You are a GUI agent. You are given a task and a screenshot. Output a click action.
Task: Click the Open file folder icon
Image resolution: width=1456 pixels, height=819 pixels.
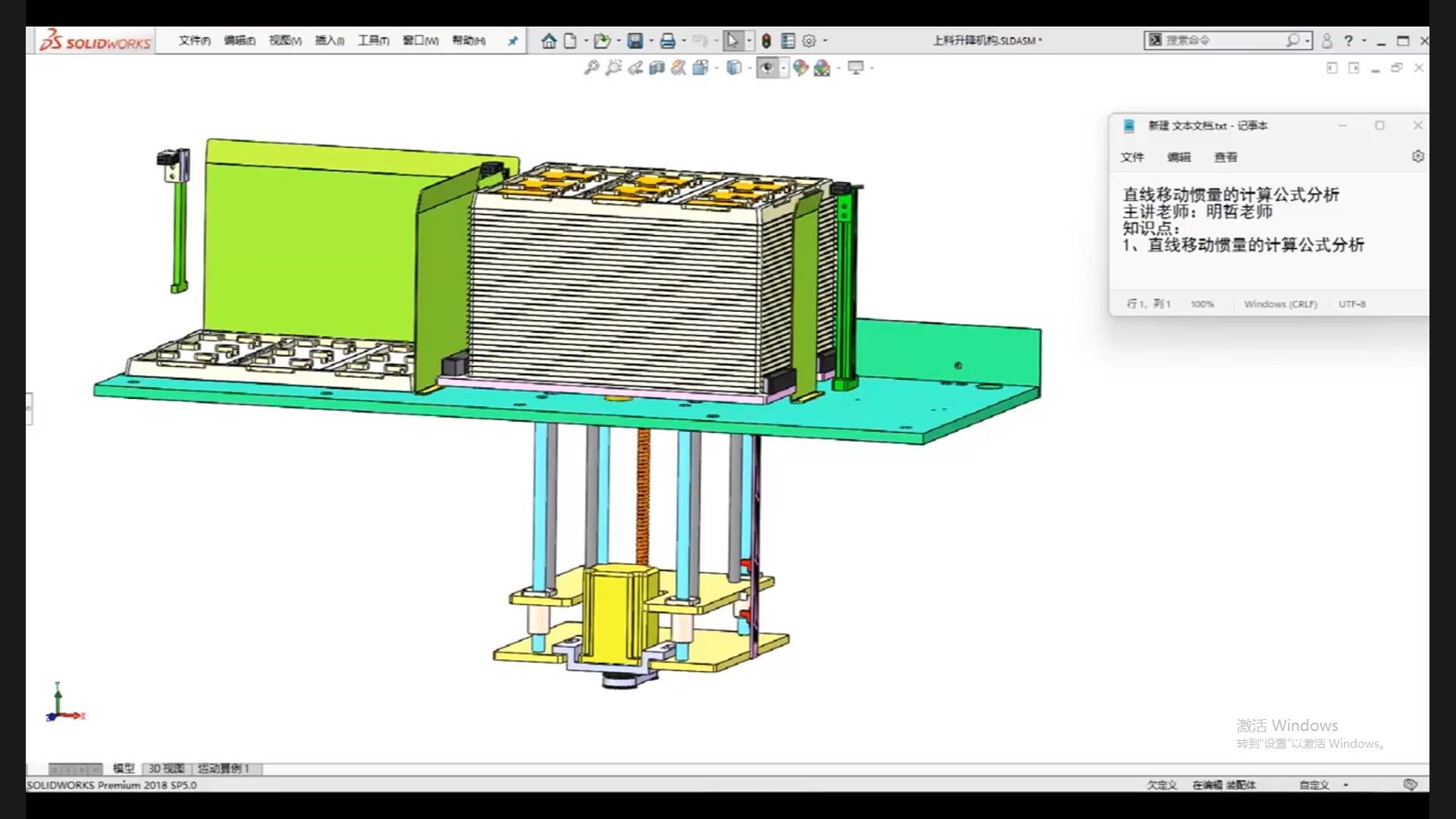click(x=602, y=41)
